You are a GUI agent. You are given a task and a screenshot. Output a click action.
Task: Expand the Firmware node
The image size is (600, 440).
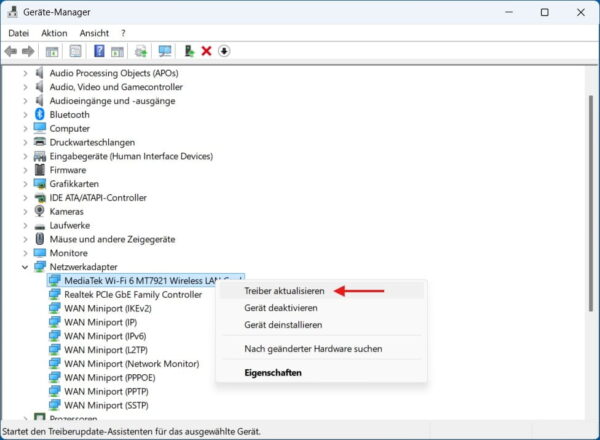(25, 170)
